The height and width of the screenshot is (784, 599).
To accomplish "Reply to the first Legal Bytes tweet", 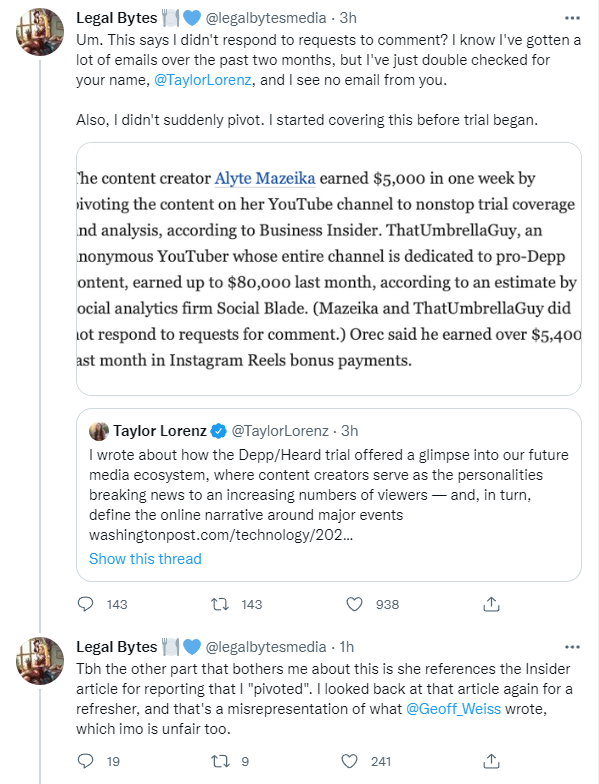I will 86,604.
